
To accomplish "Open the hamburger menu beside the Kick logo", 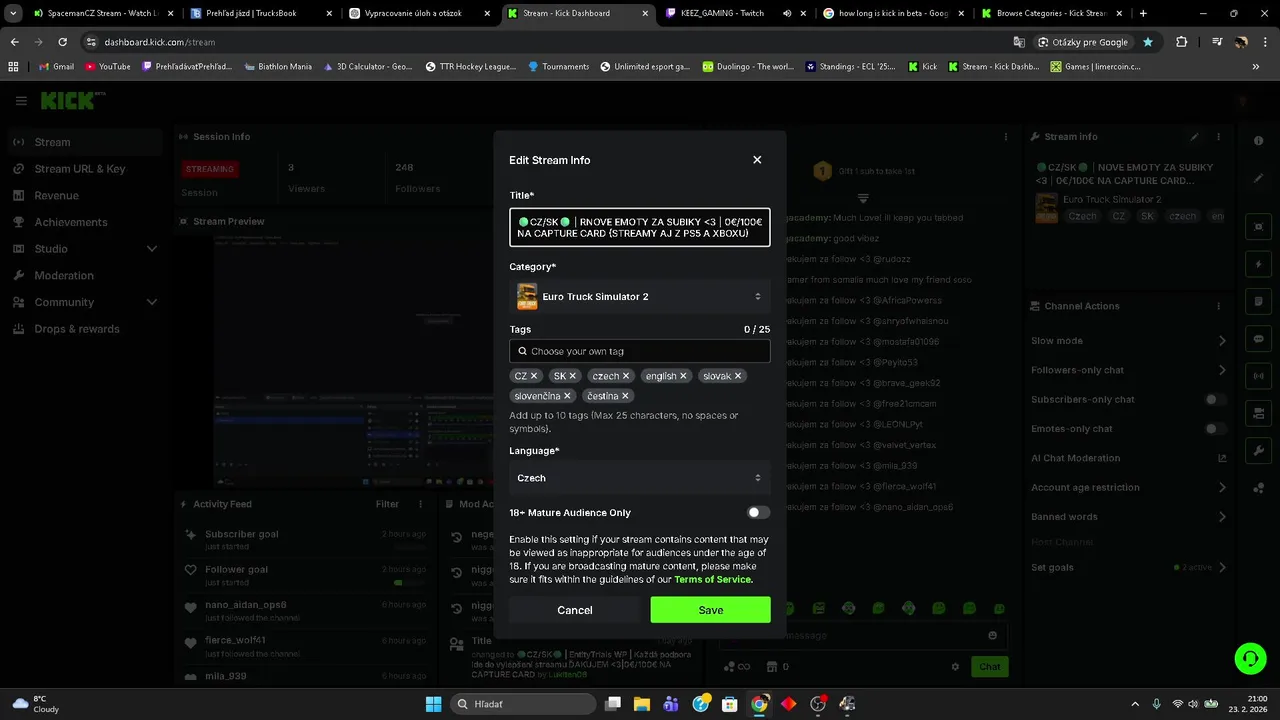I will [x=21, y=101].
